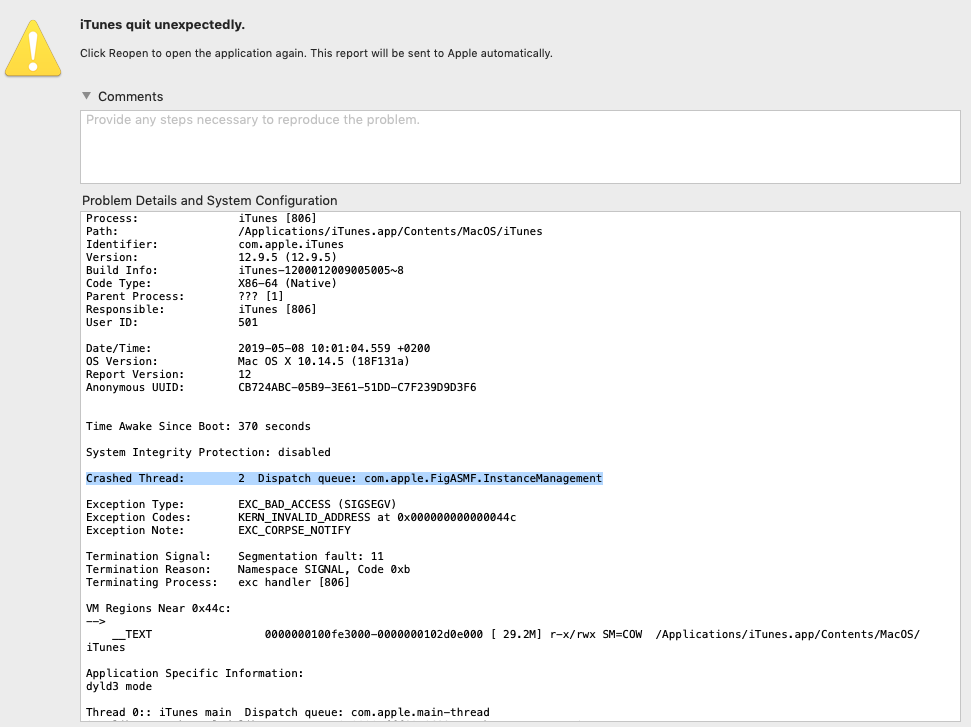Click the 'Time Awake Since Boot: 370 seconds' line
Viewport: 971px width, 727px height.
click(198, 426)
